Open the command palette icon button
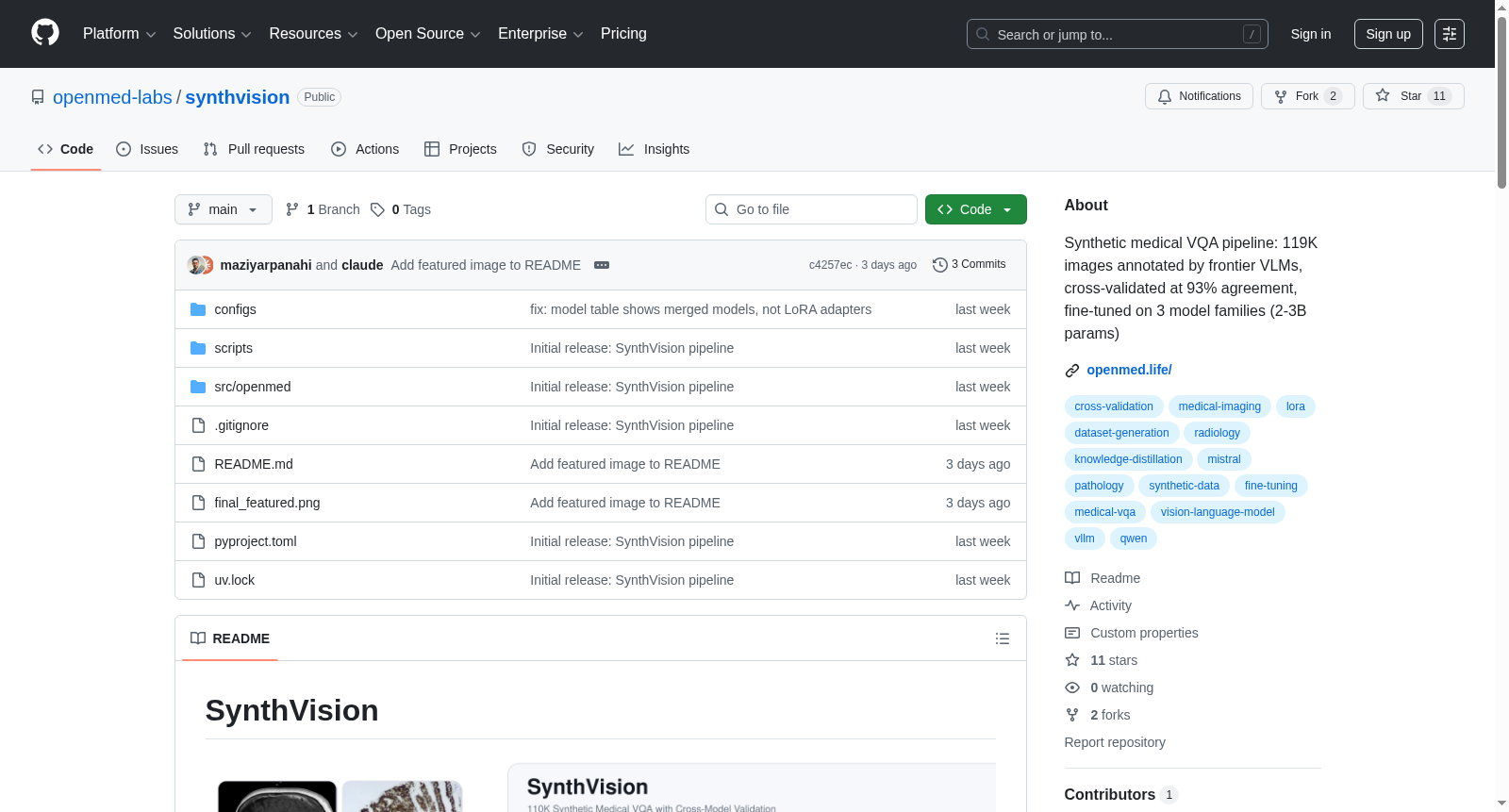The image size is (1509, 812). coord(1450,34)
